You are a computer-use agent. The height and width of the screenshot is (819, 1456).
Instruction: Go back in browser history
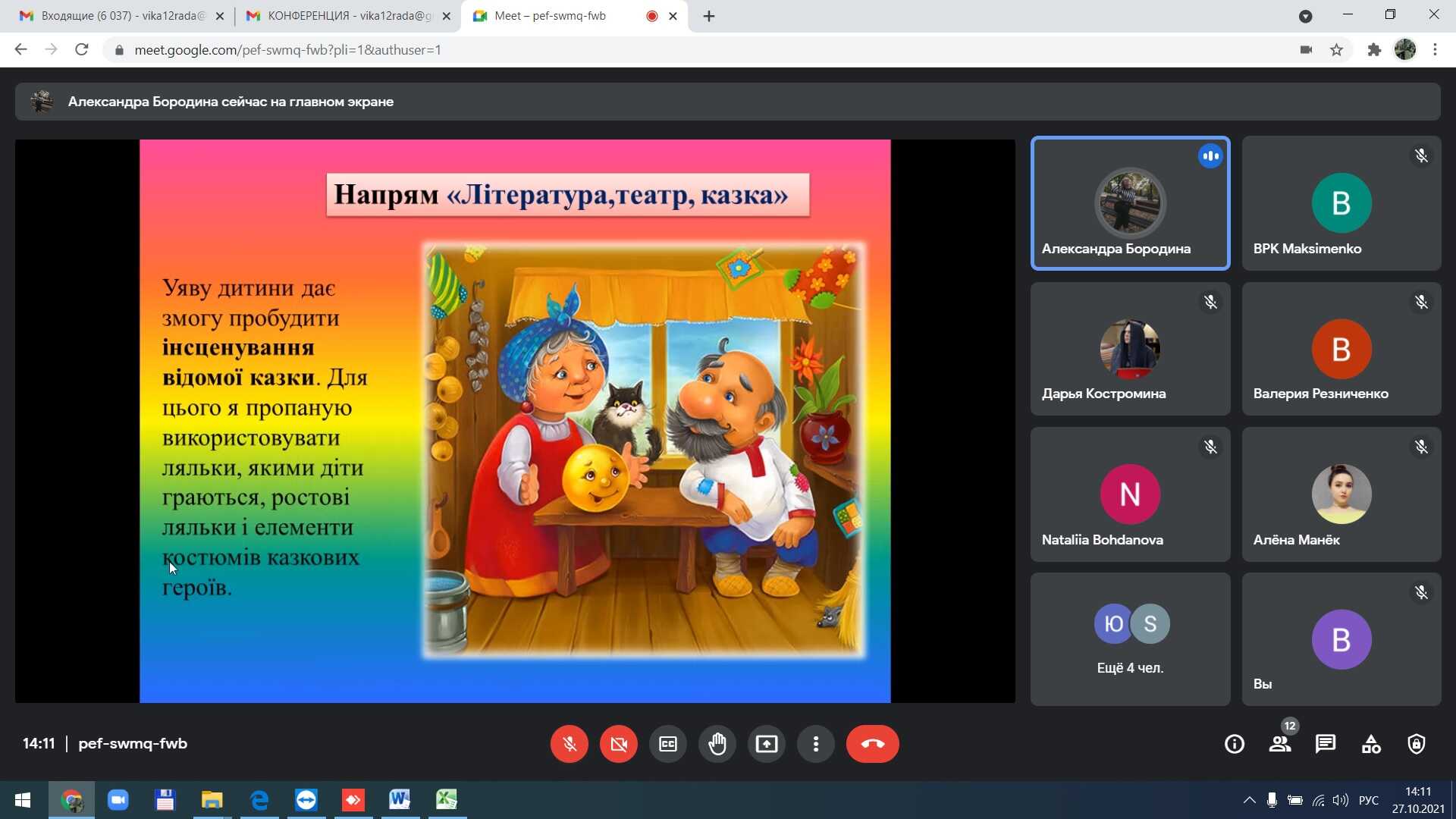tap(21, 50)
